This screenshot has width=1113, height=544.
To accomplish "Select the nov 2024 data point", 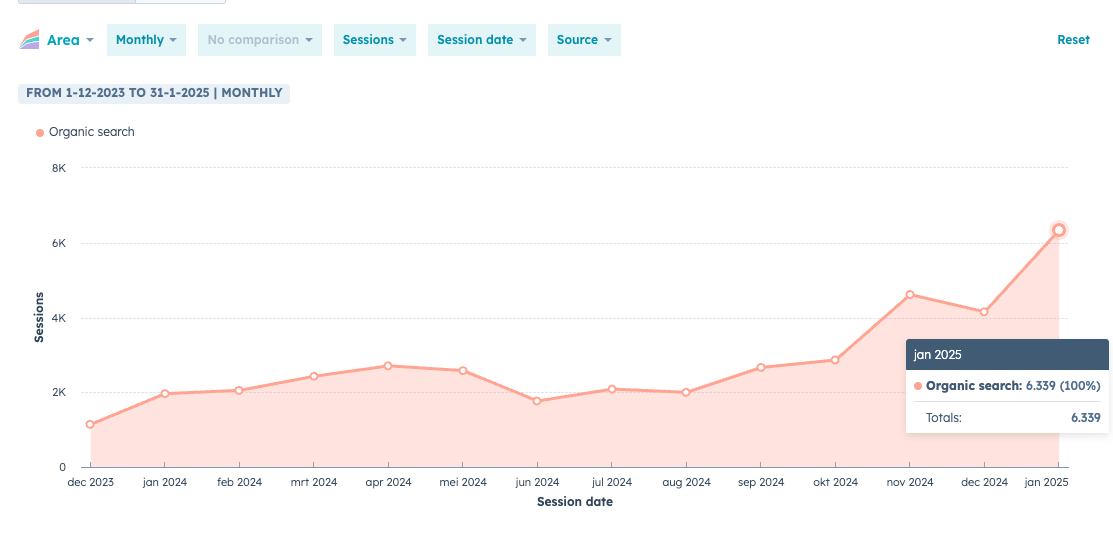I will point(909,295).
